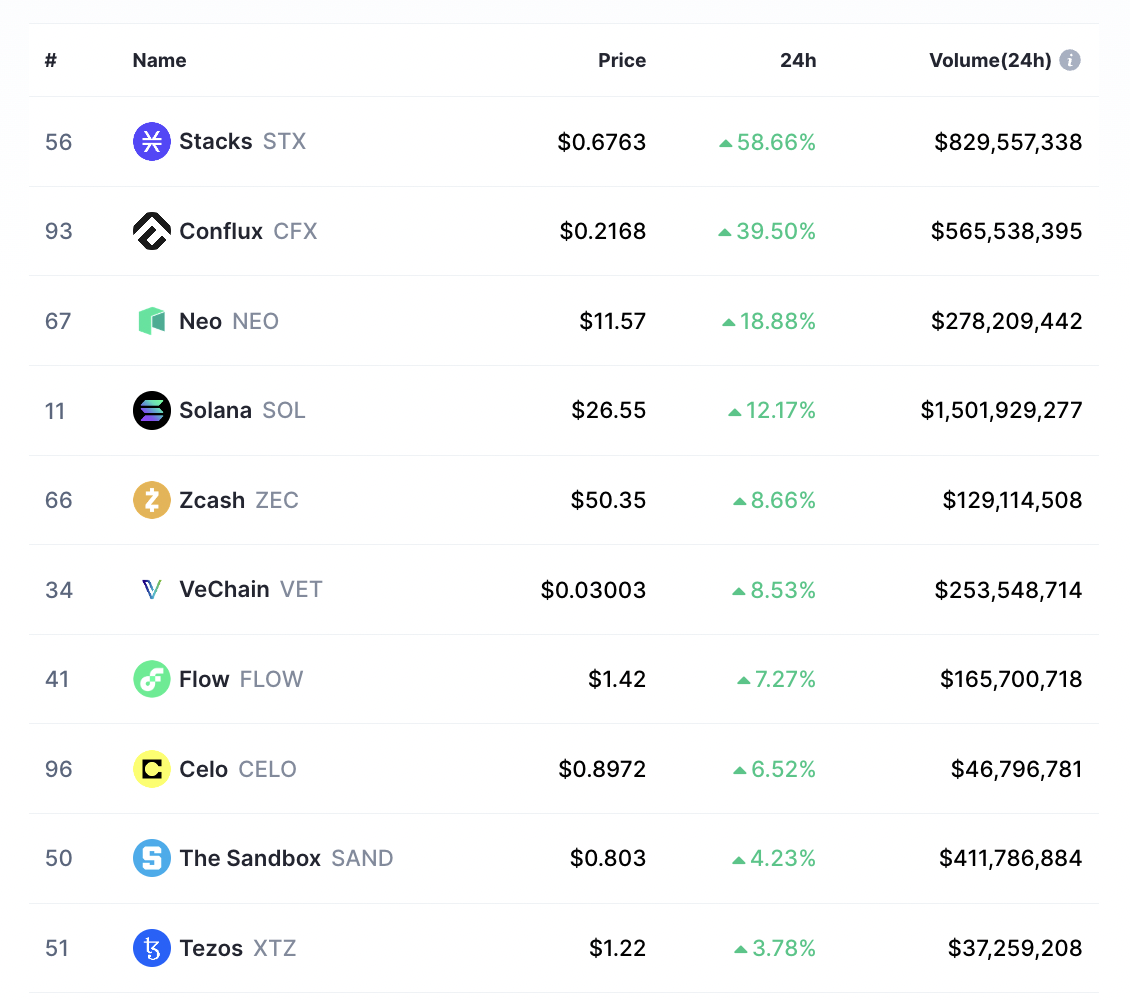Click the Solana coin icon
Image resolution: width=1130 pixels, height=1000 pixels.
point(151,410)
